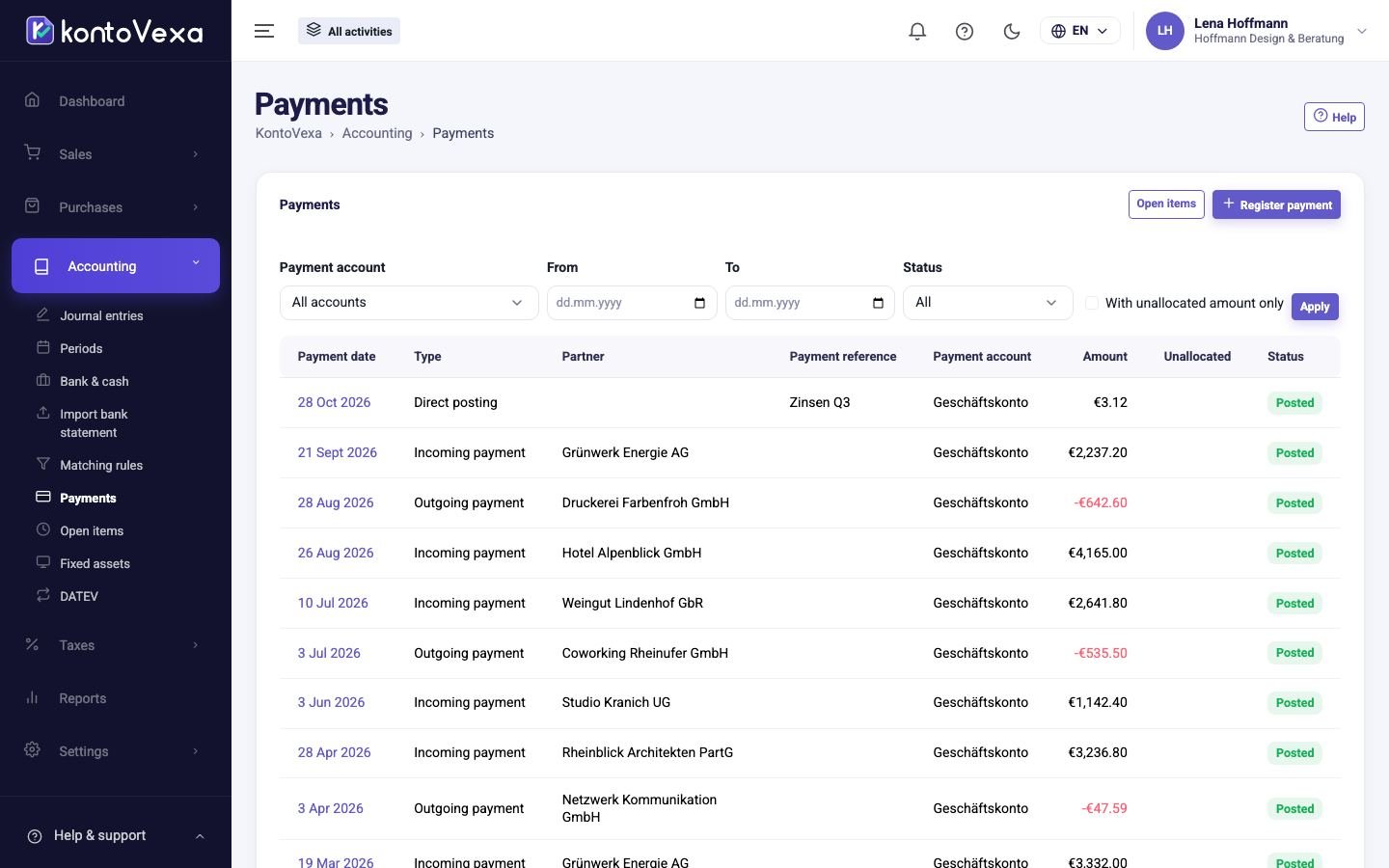Click the kontoVexa logo

click(114, 31)
